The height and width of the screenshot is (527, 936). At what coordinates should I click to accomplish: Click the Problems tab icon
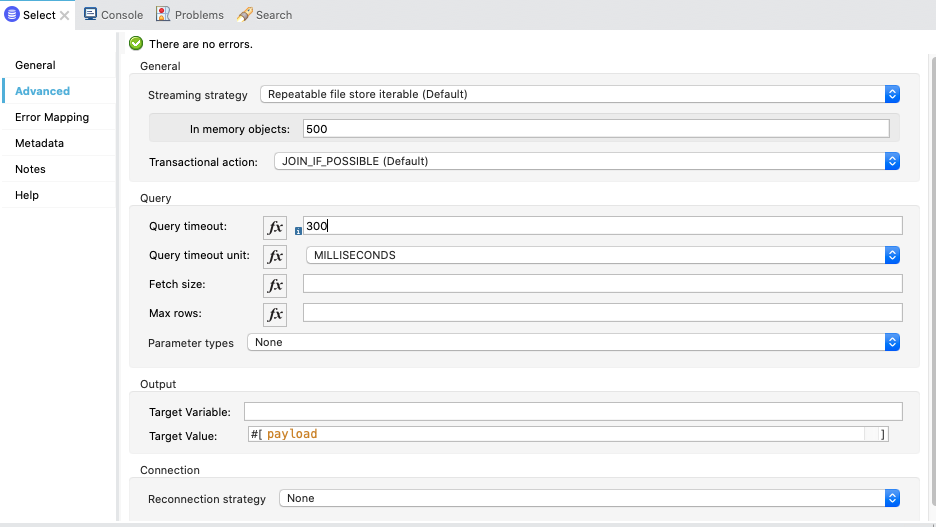[x=163, y=15]
